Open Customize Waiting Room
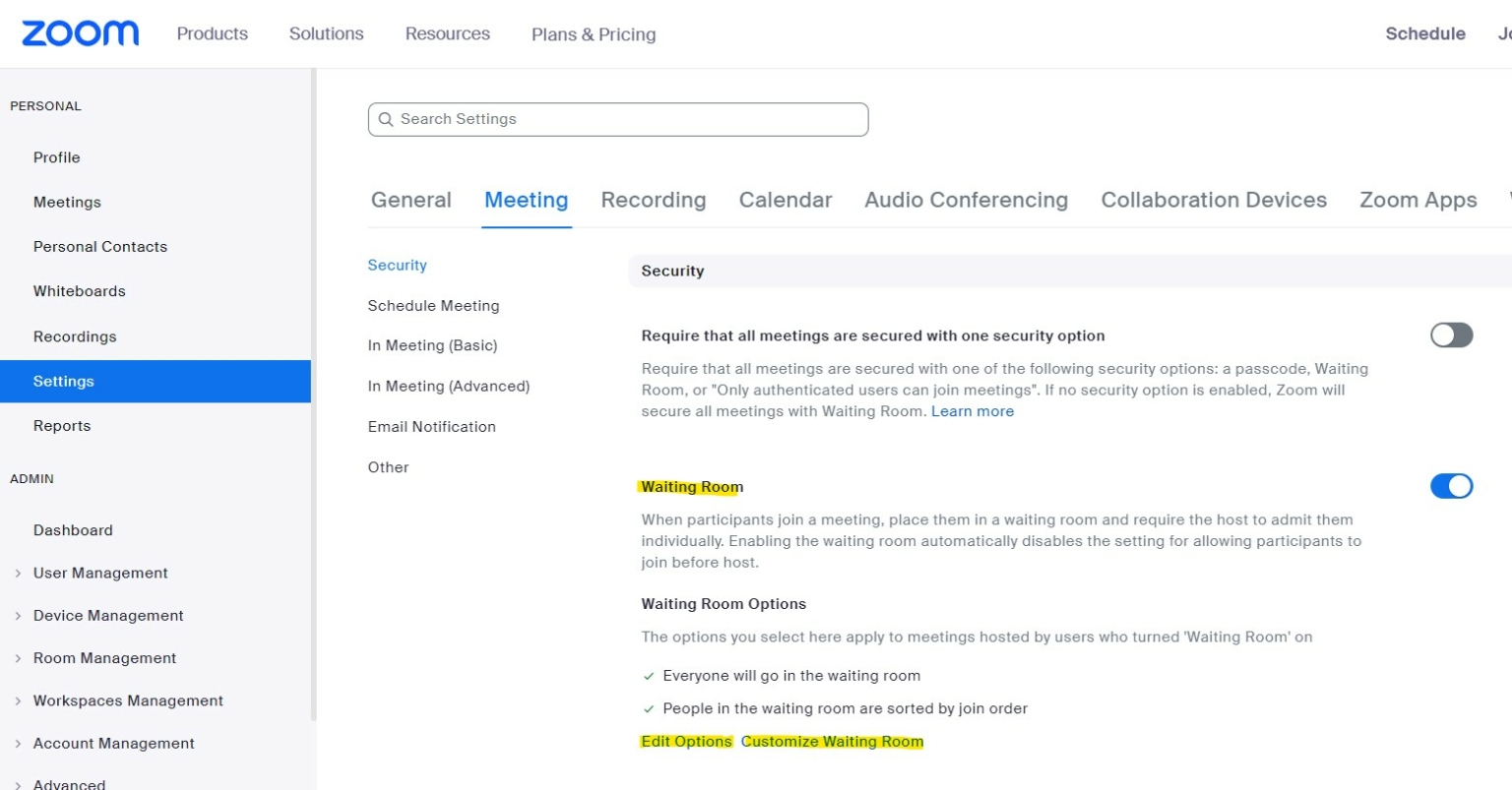Screen dimensions: 1512x790 pyautogui.click(x=832, y=741)
